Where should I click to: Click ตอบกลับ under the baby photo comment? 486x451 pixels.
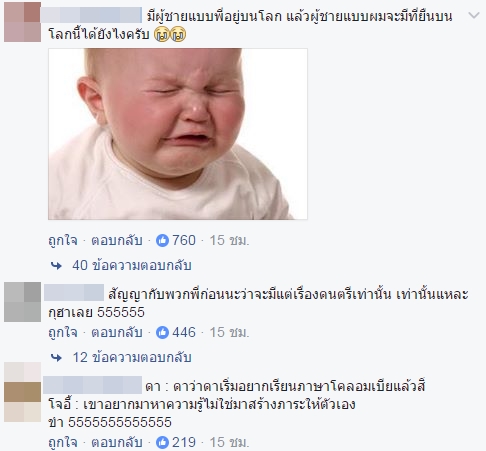[117, 241]
